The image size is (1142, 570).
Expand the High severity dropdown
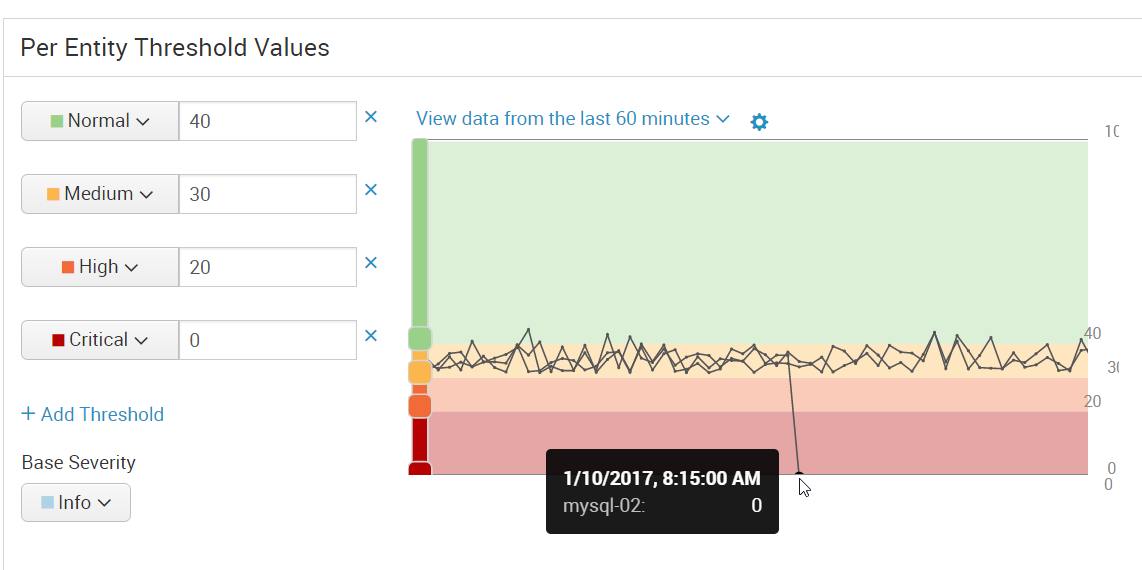[x=100, y=266]
